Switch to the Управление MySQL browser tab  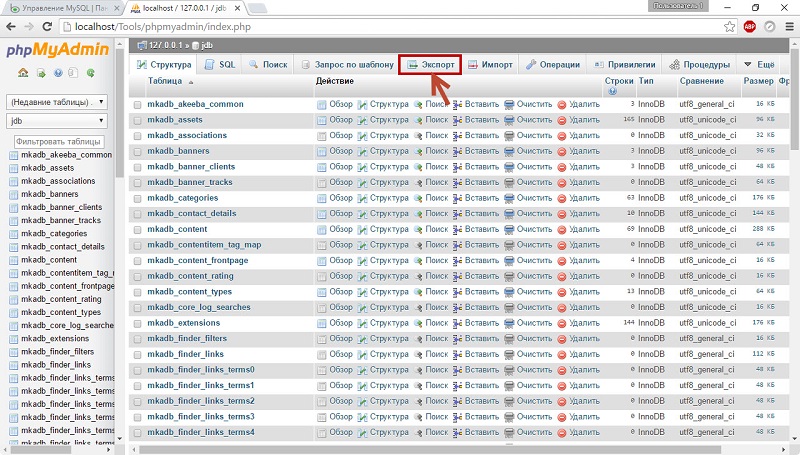coord(64,8)
